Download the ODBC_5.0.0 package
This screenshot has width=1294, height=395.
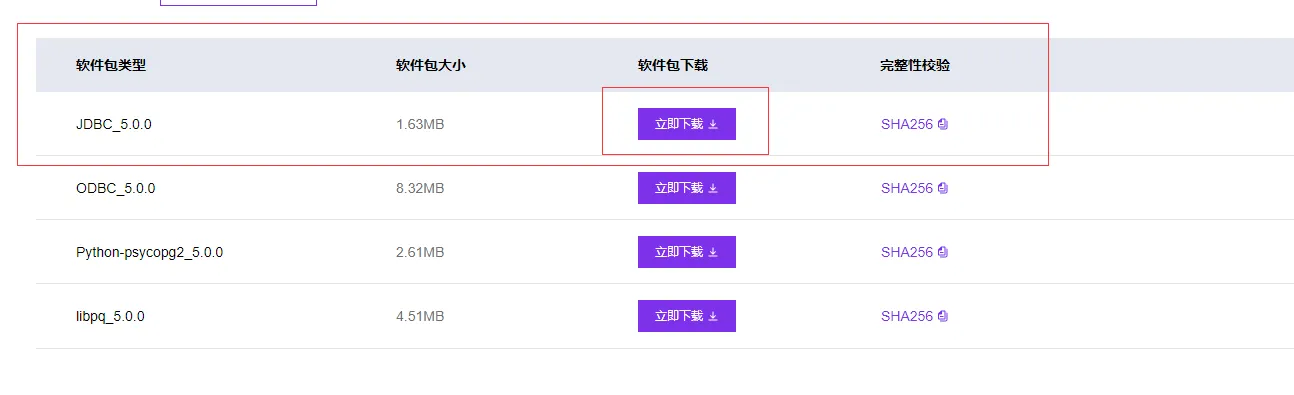click(687, 188)
